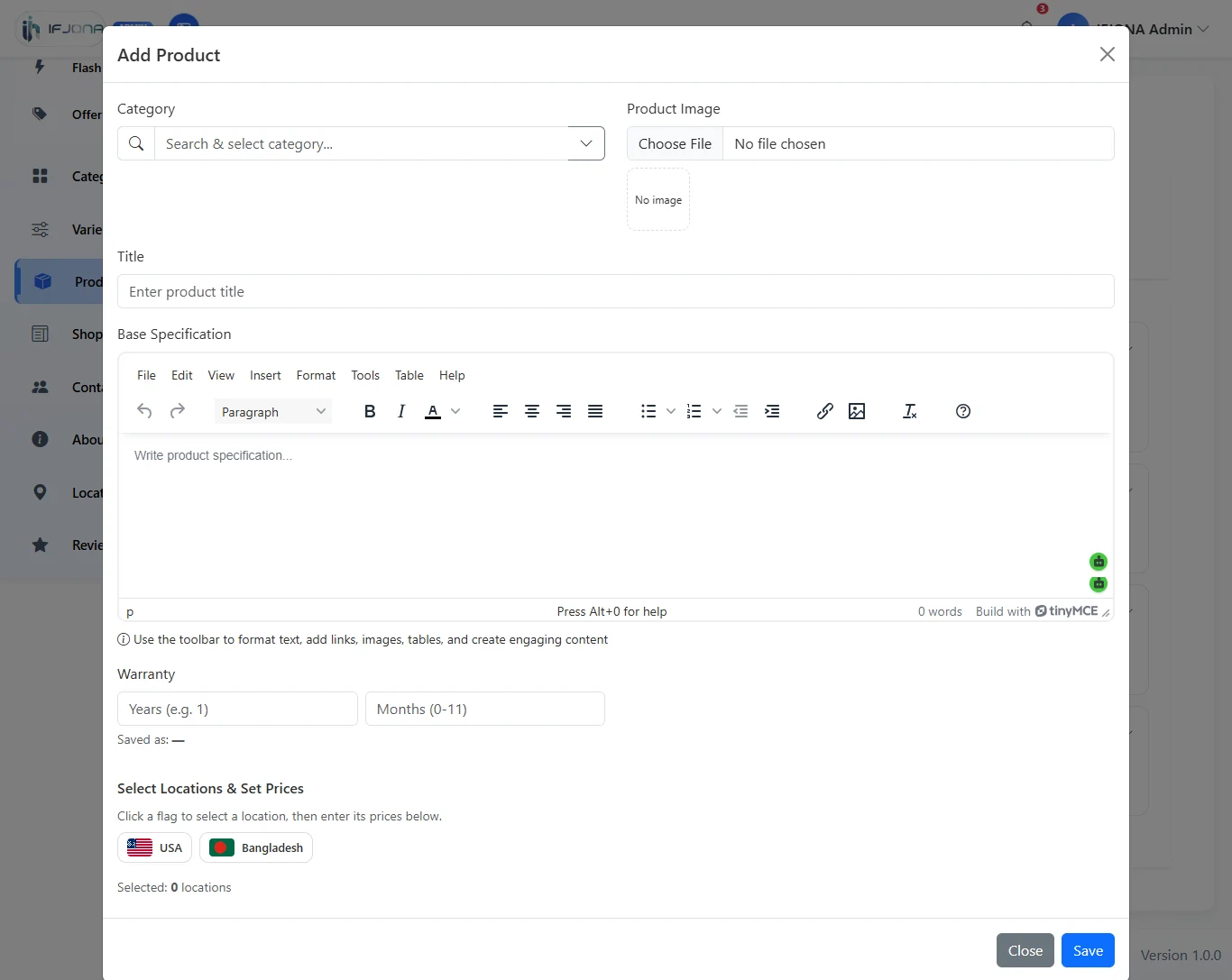Open the Format menu in the editor
This screenshot has height=980, width=1232.
(x=316, y=375)
